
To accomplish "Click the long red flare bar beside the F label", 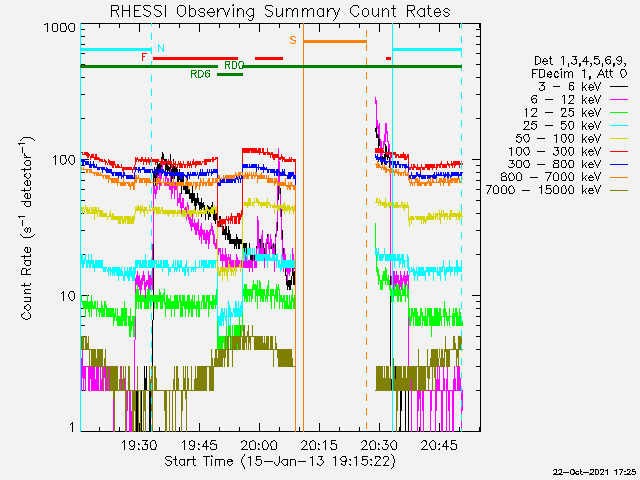I will 195,58.
